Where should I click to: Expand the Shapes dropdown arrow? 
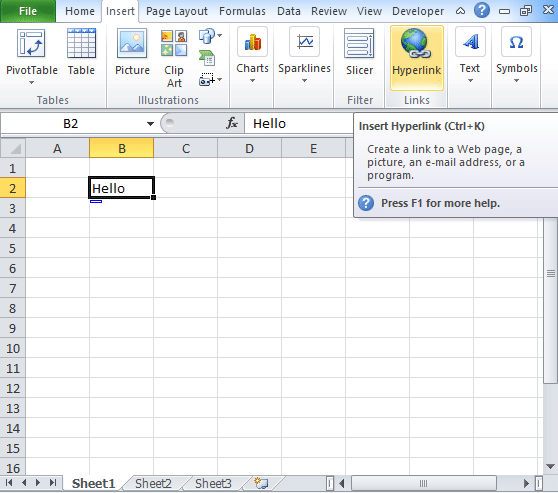point(220,35)
